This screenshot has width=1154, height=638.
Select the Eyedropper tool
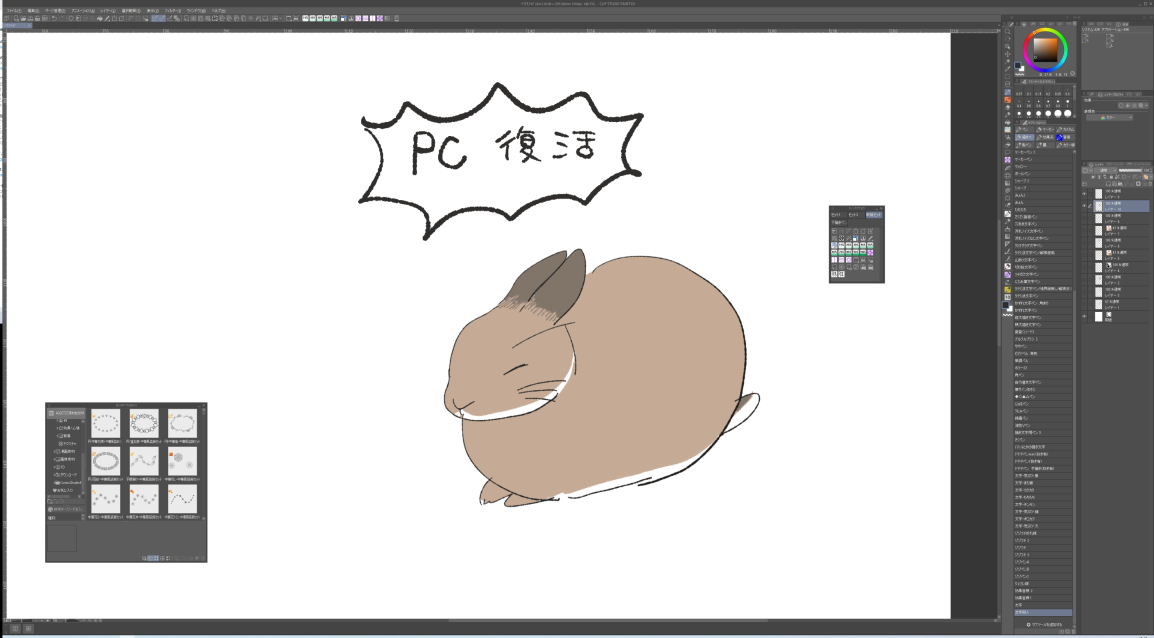tap(1008, 69)
